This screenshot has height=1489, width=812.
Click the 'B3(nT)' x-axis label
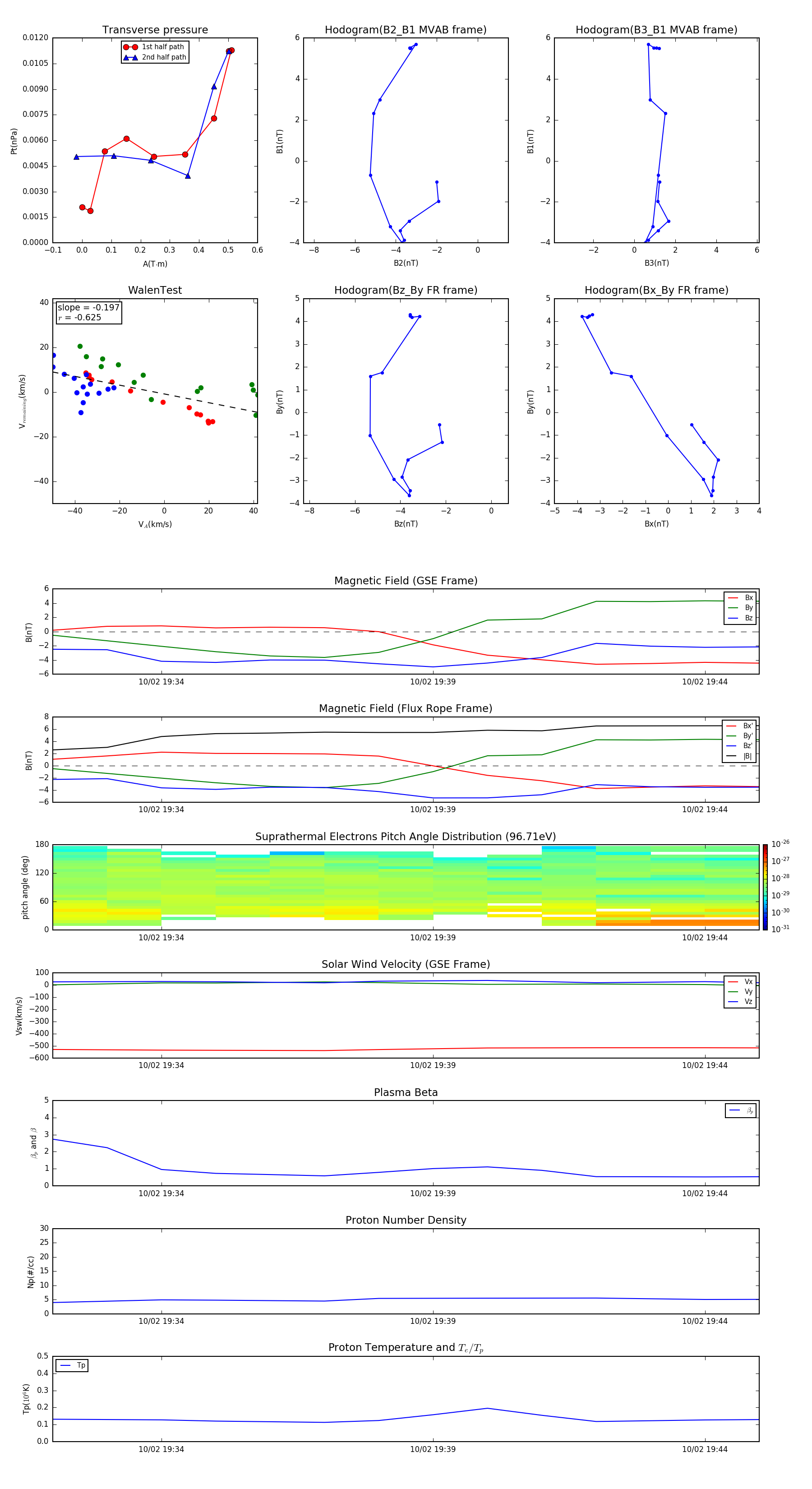point(656,263)
